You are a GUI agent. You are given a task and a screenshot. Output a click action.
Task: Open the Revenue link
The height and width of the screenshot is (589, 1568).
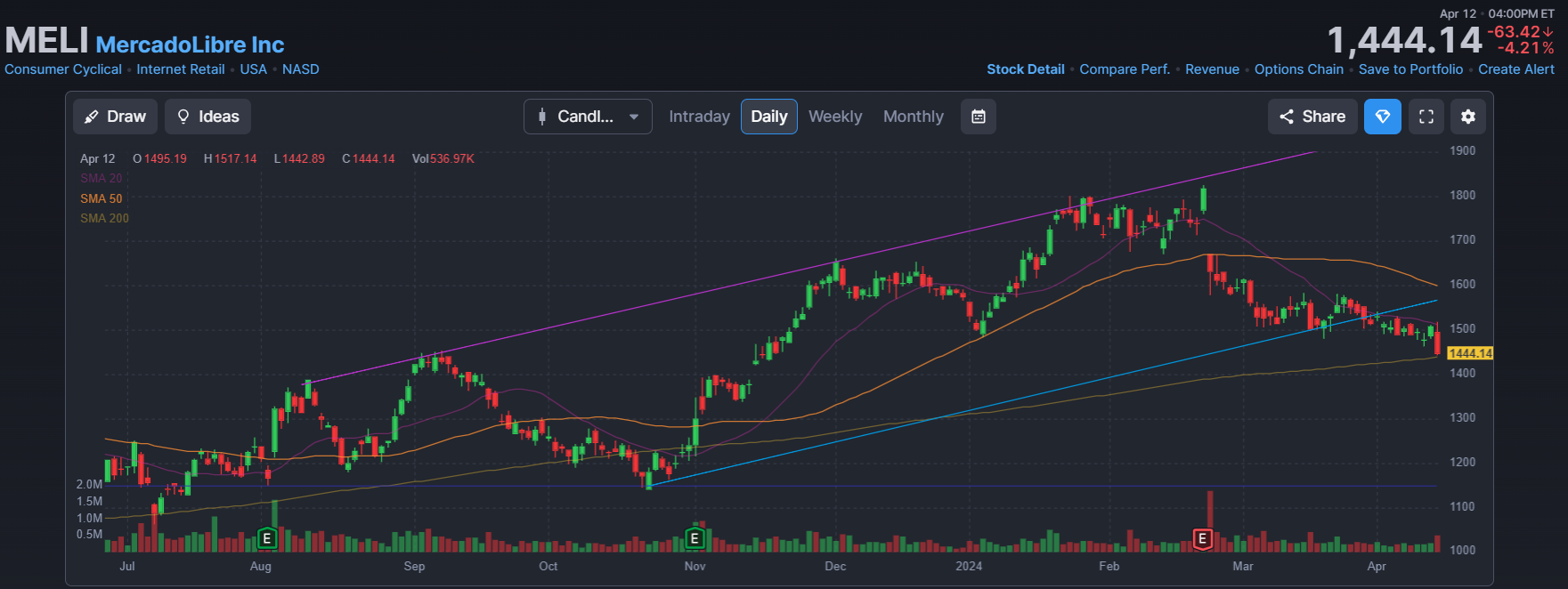[1212, 69]
